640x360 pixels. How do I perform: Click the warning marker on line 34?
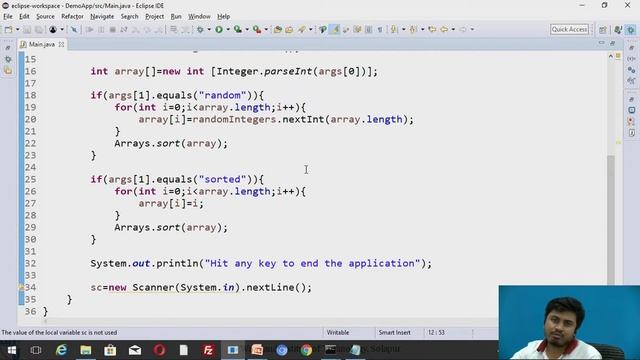click(21, 287)
